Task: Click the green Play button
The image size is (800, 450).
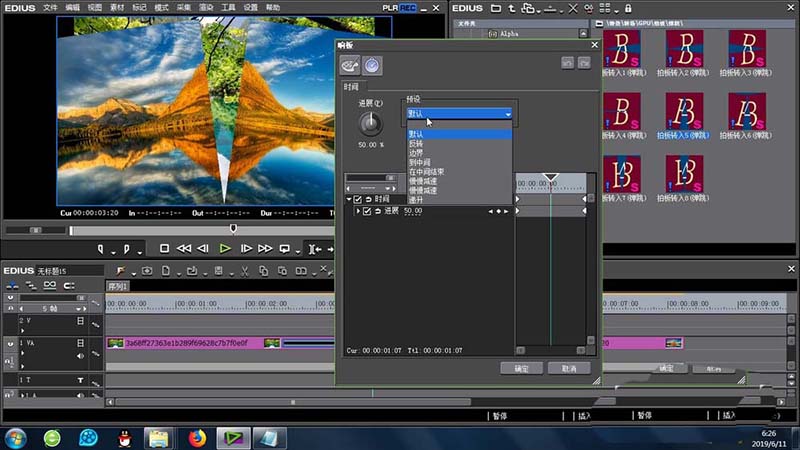Action: [225, 248]
